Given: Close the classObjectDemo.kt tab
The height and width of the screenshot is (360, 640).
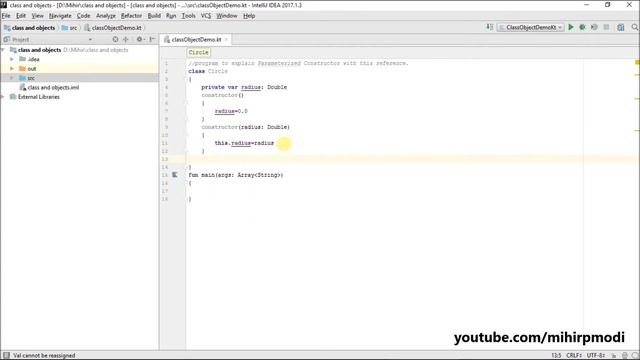Looking at the screenshot, I should point(226,40).
